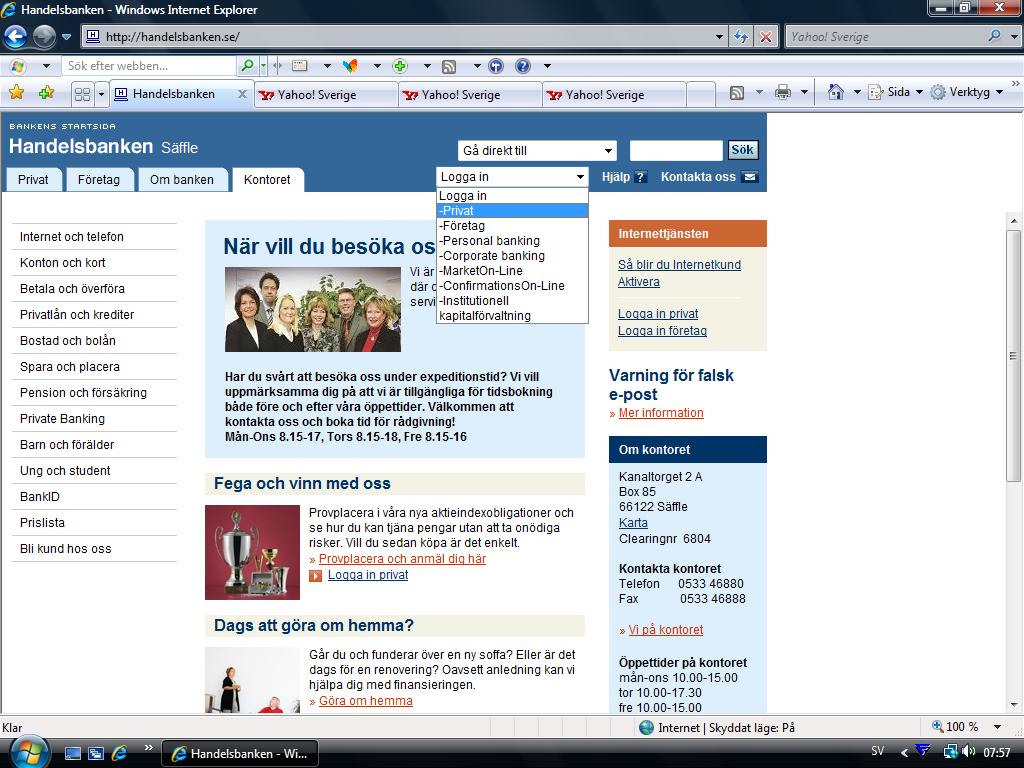Switch to the Företag site tab

point(99,180)
